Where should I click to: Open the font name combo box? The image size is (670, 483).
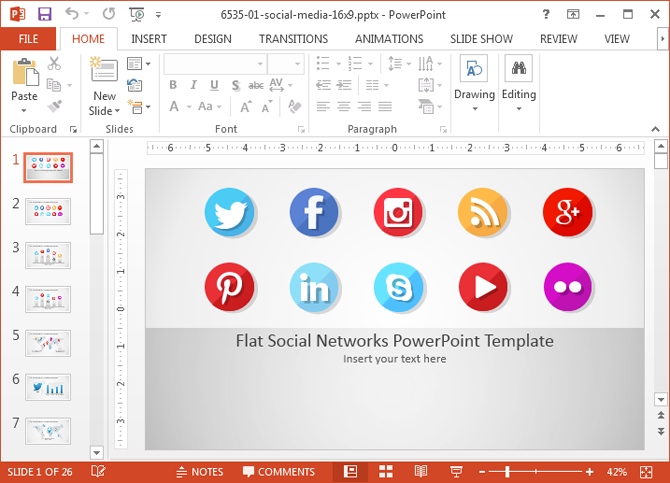(215, 64)
